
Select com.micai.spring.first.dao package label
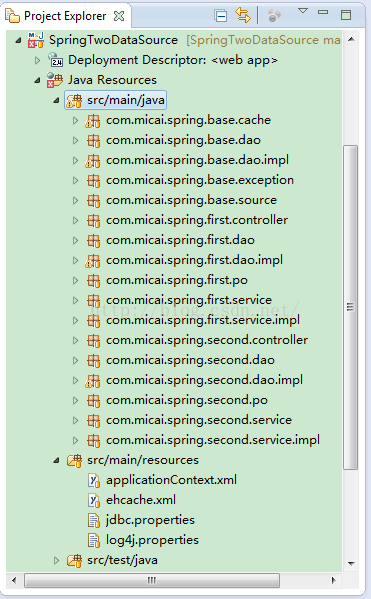(x=180, y=240)
